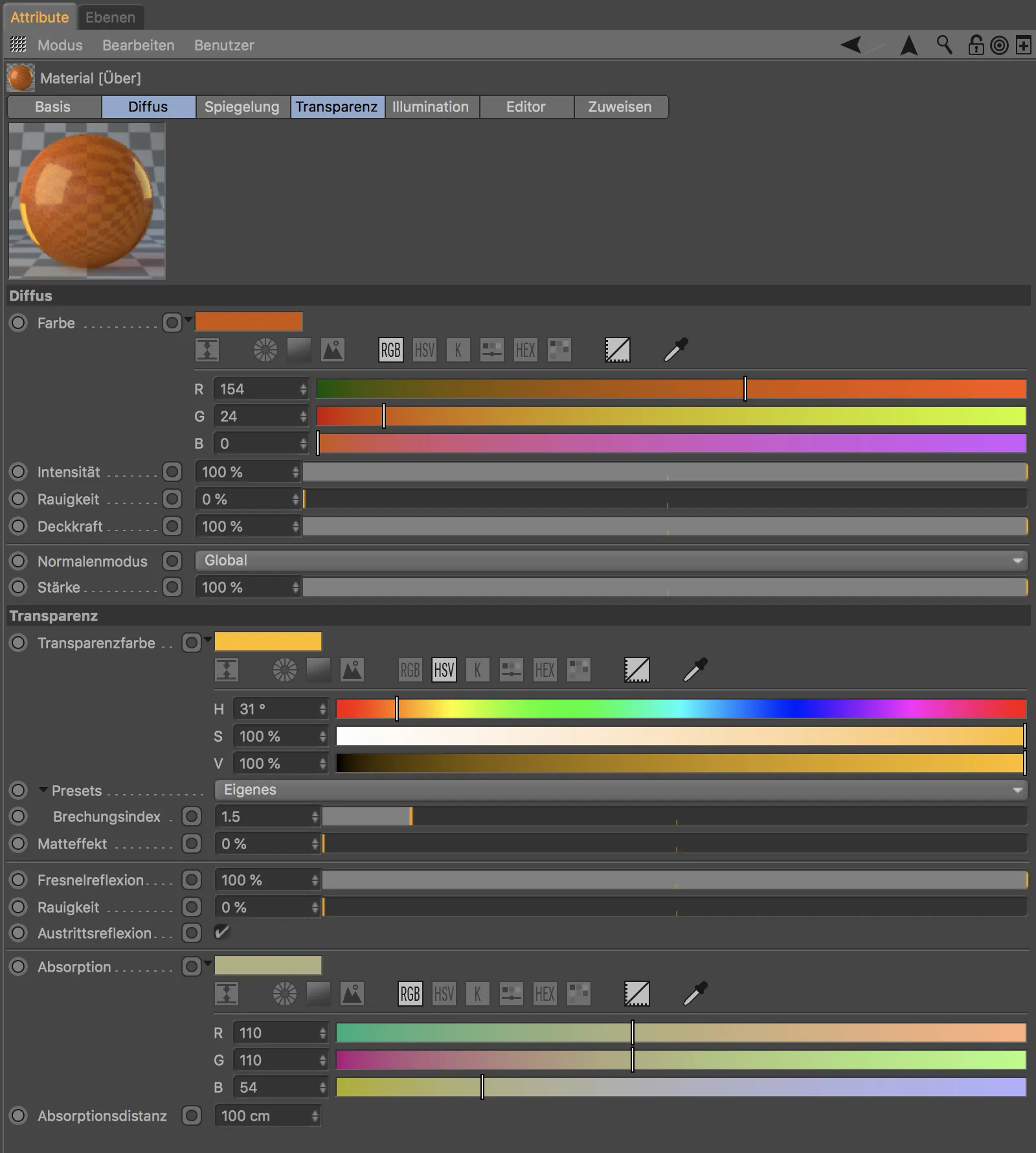Open the Basis tab

(53, 107)
